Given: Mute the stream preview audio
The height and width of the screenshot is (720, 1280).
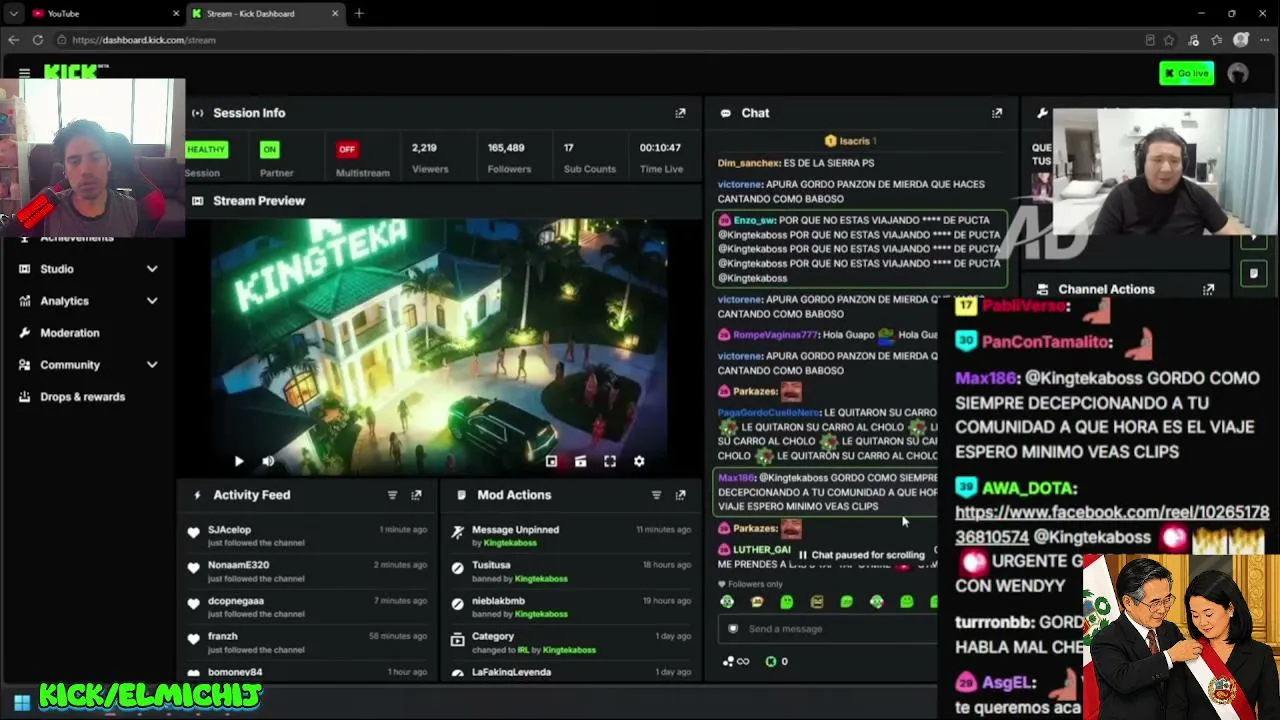Looking at the screenshot, I should (268, 461).
